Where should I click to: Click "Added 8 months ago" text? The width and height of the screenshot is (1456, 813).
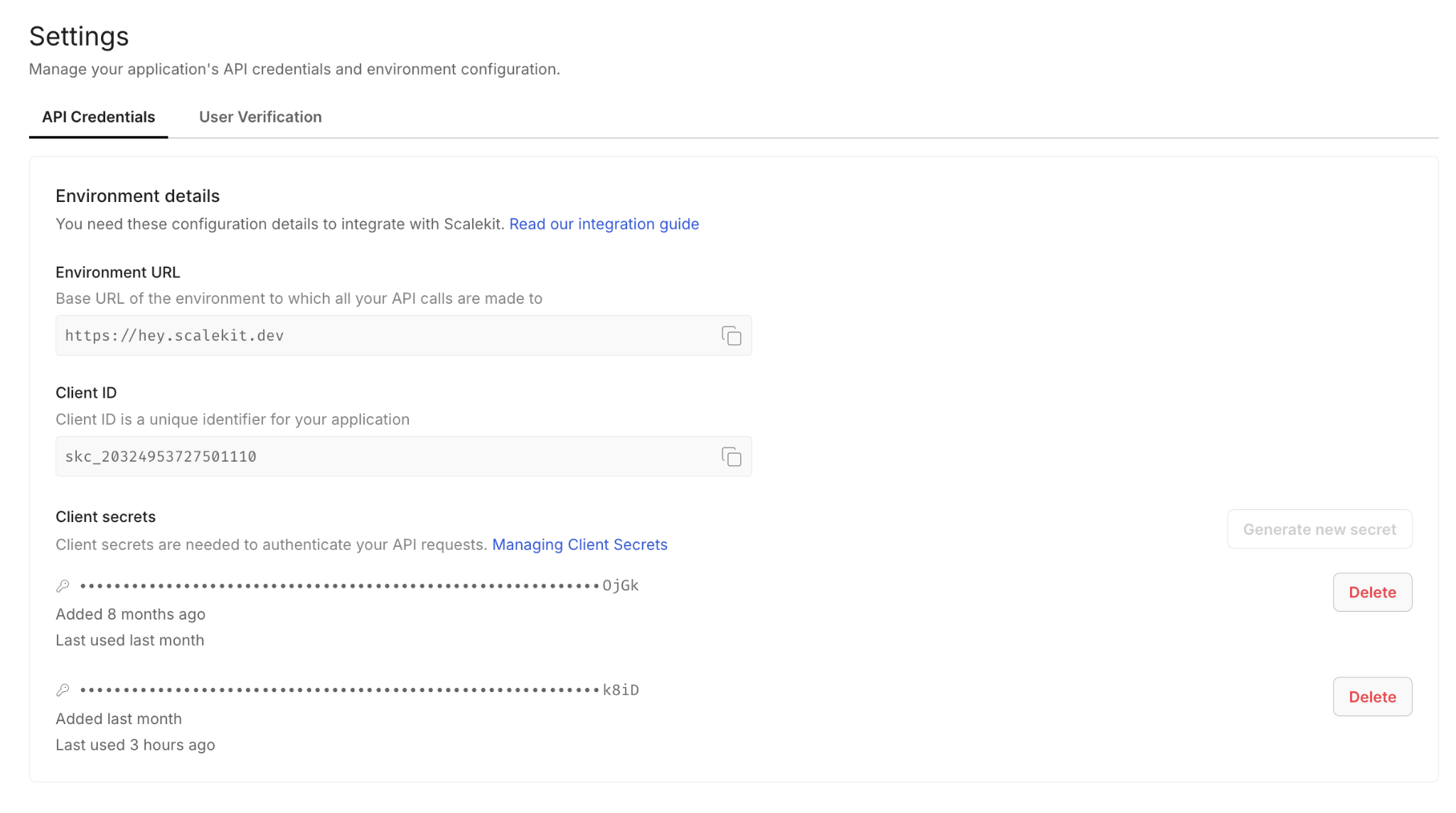[x=130, y=615]
